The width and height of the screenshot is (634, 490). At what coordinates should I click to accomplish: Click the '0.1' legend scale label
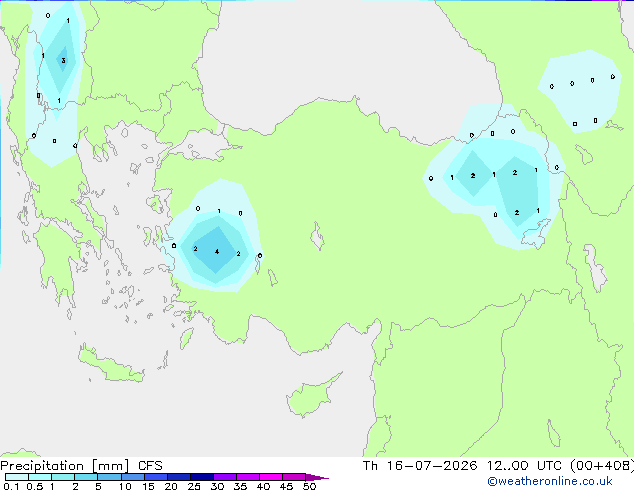11,486
